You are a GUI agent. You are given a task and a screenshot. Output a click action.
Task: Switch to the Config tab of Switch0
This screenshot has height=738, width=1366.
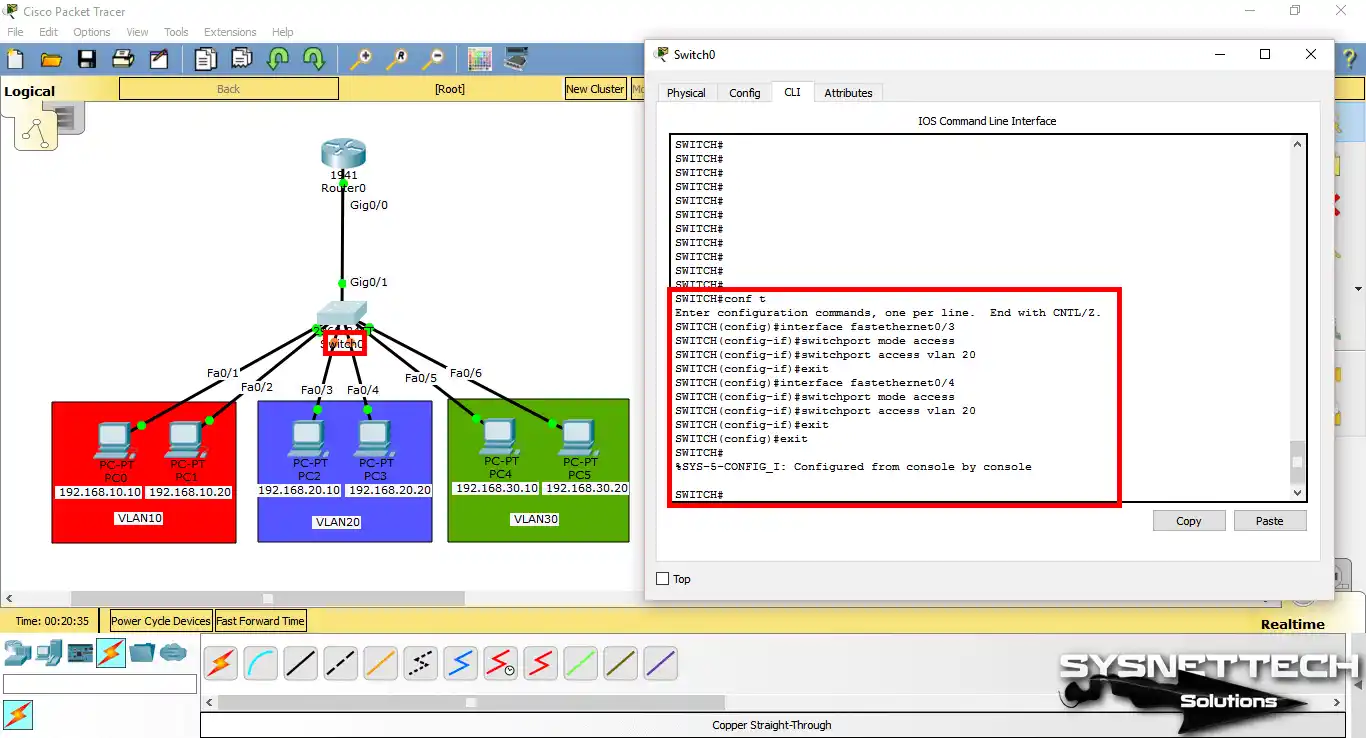click(x=744, y=92)
